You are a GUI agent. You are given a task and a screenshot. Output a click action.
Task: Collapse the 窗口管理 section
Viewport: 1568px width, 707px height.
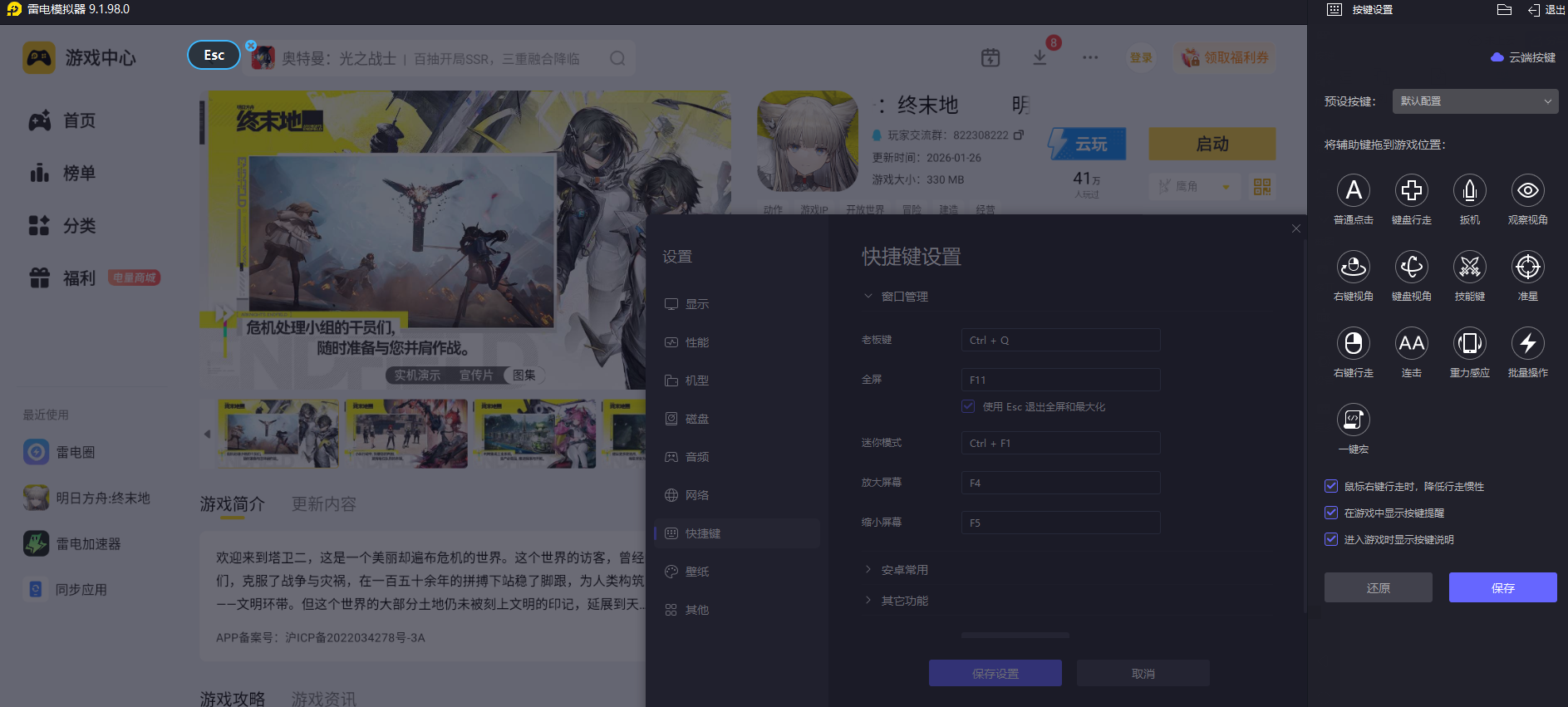coord(868,296)
